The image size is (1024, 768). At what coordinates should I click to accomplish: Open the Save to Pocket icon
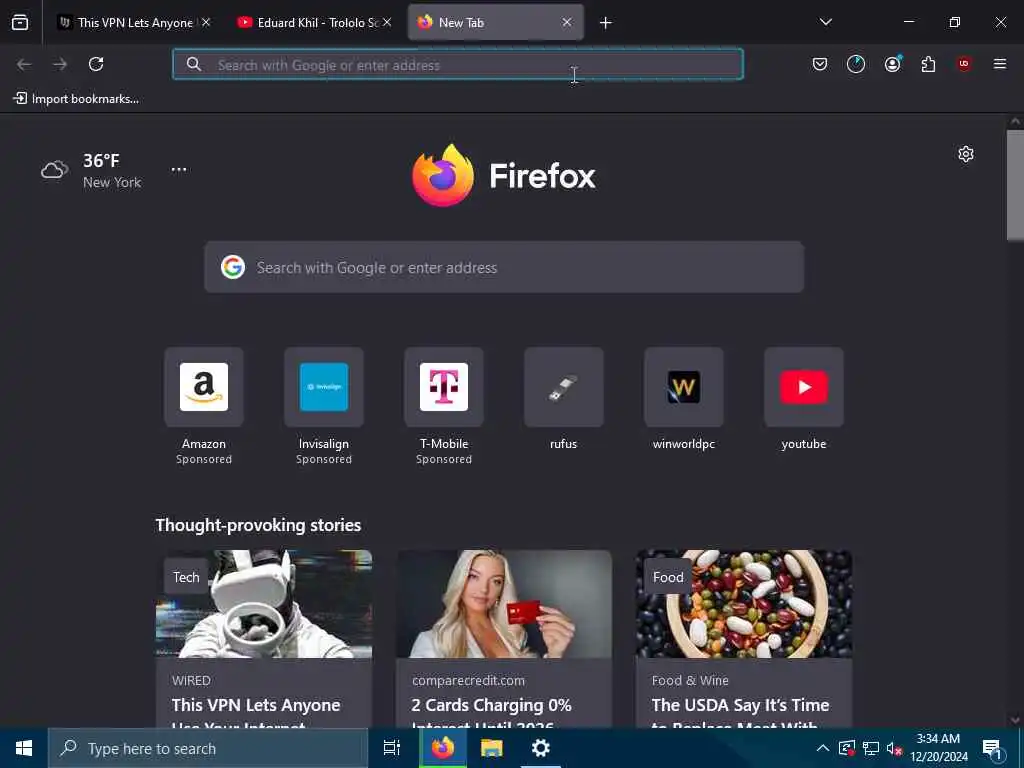(820, 64)
